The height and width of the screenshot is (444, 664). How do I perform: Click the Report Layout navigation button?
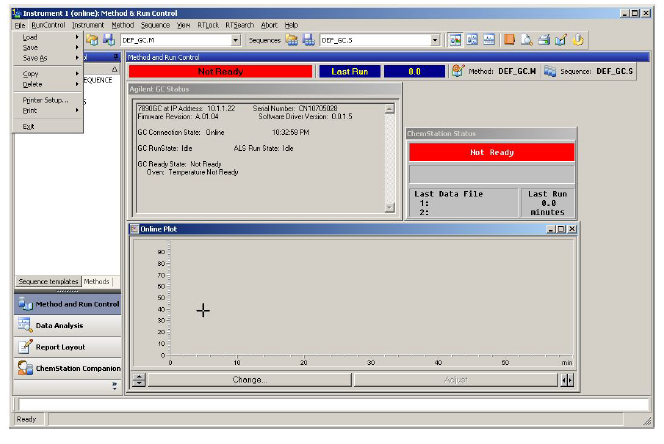(68, 347)
